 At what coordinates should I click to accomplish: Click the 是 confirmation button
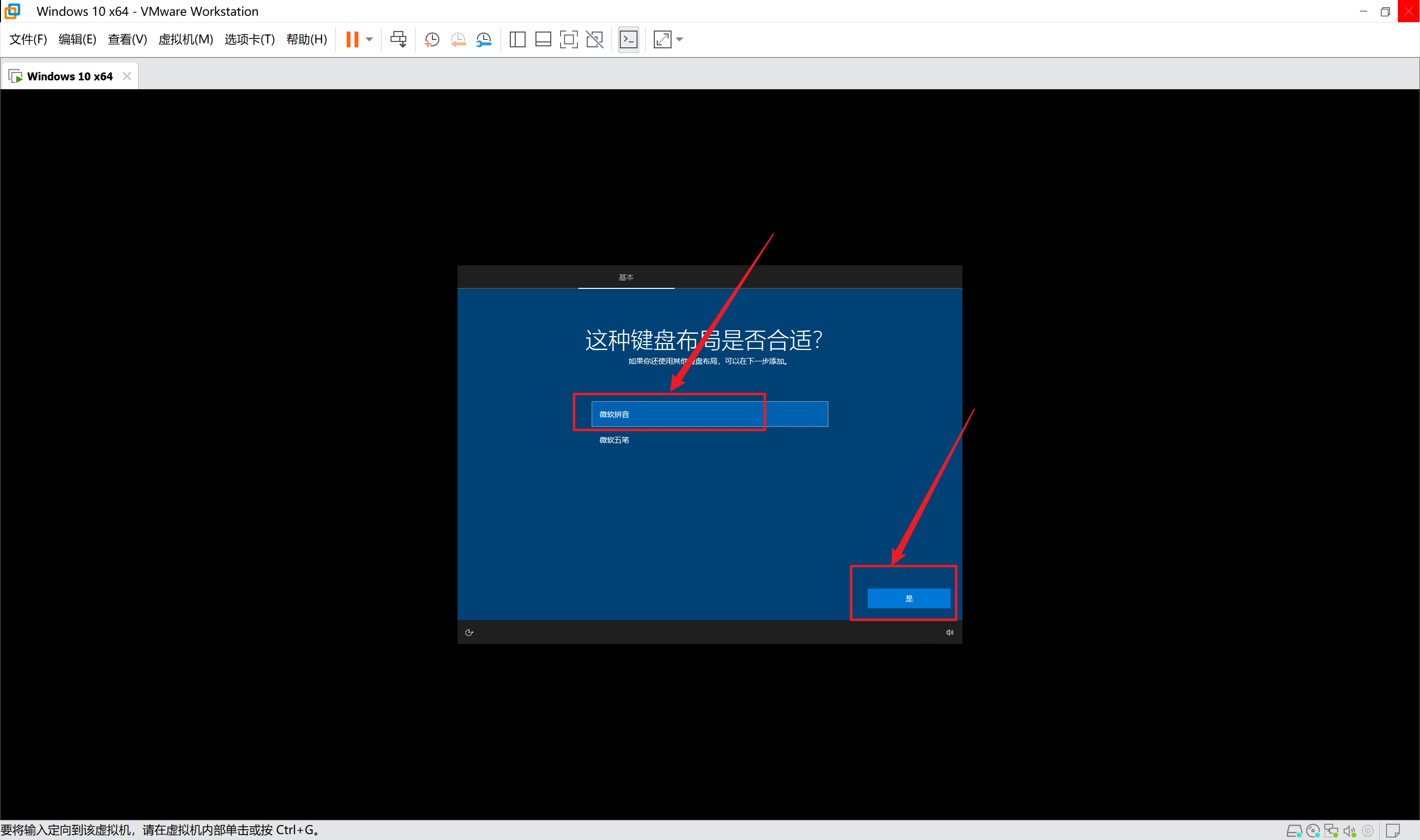(908, 598)
